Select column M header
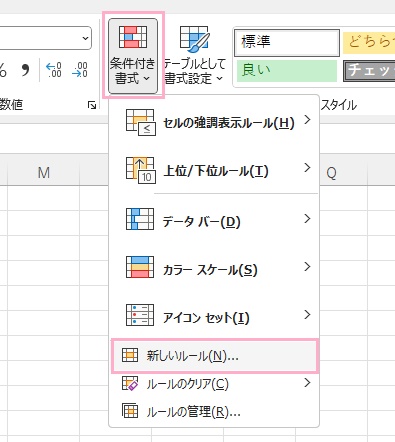 coord(43,172)
